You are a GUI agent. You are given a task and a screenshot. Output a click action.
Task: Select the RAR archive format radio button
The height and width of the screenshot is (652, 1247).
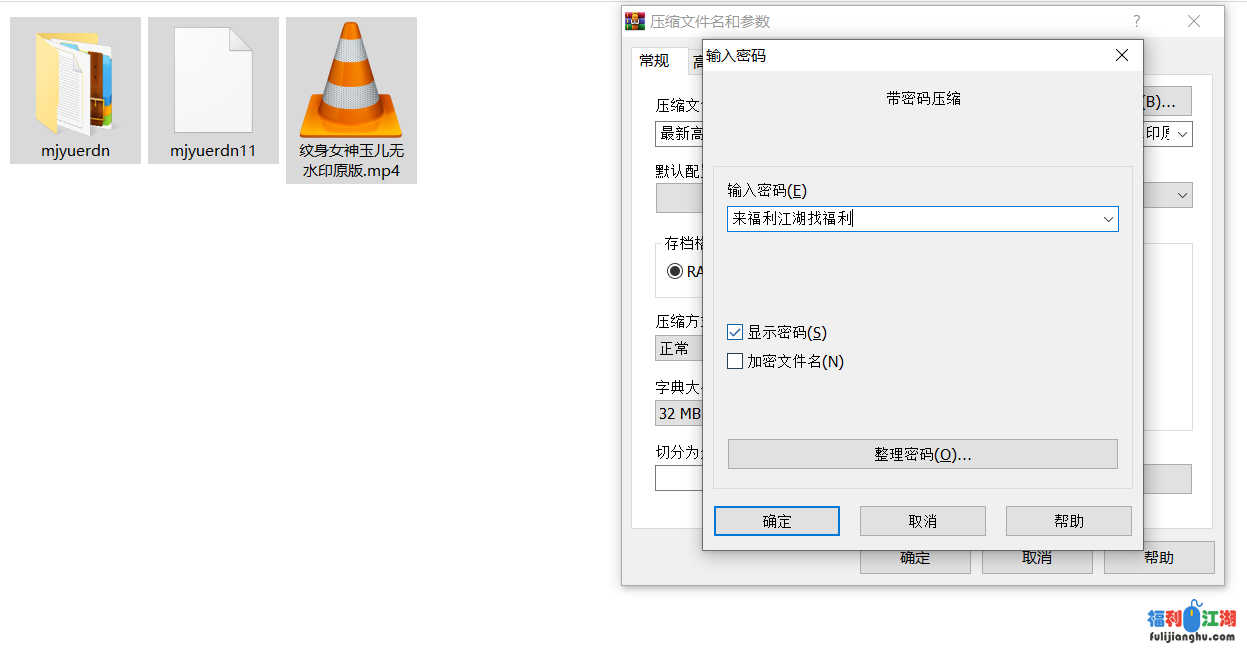point(675,271)
